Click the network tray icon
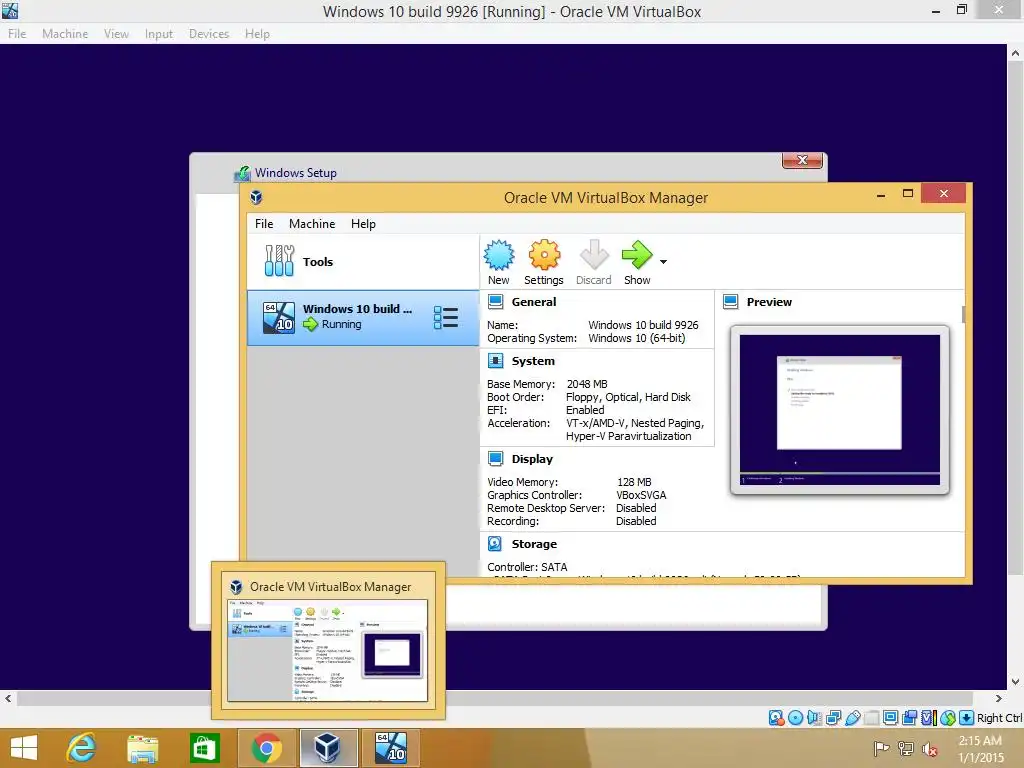This screenshot has height=768, width=1024. 906,748
